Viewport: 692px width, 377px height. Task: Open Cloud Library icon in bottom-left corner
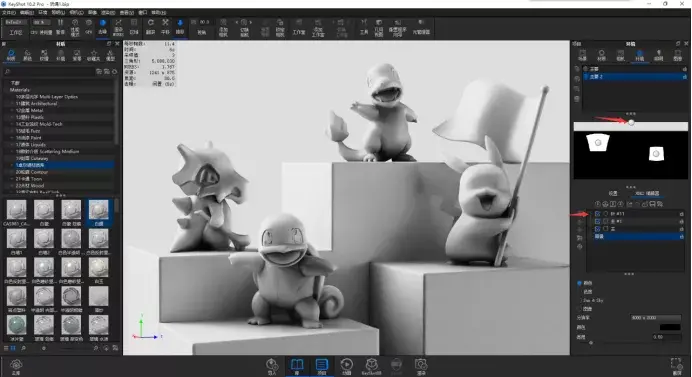16,366
